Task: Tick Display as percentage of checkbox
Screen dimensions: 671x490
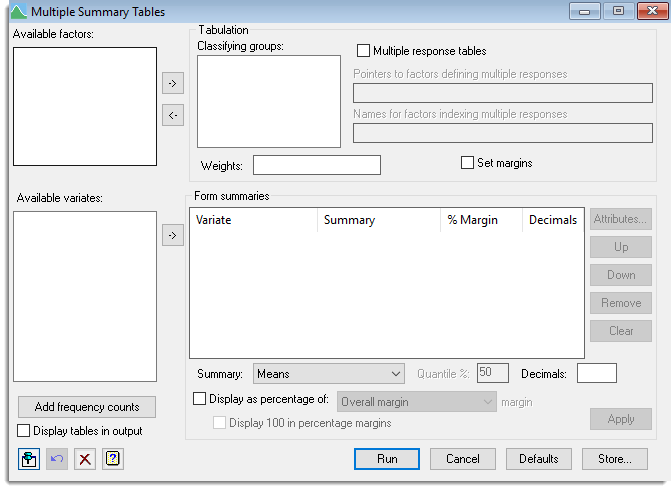Action: [x=199, y=399]
